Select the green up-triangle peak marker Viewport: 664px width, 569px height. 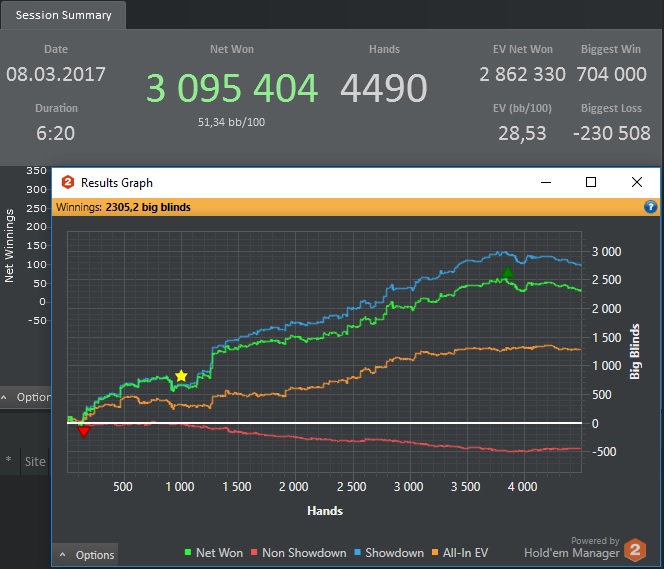[507, 272]
